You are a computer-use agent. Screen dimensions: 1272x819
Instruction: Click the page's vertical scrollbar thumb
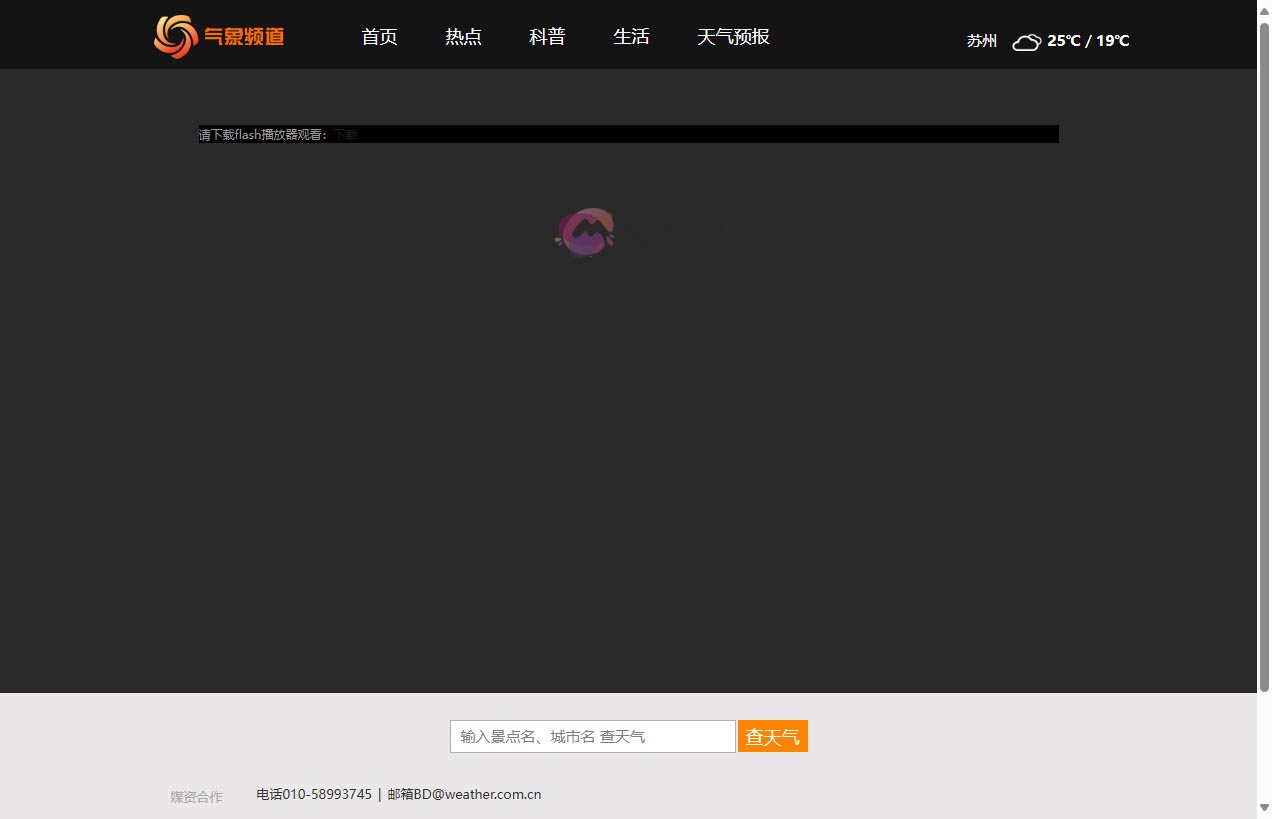(1264, 355)
